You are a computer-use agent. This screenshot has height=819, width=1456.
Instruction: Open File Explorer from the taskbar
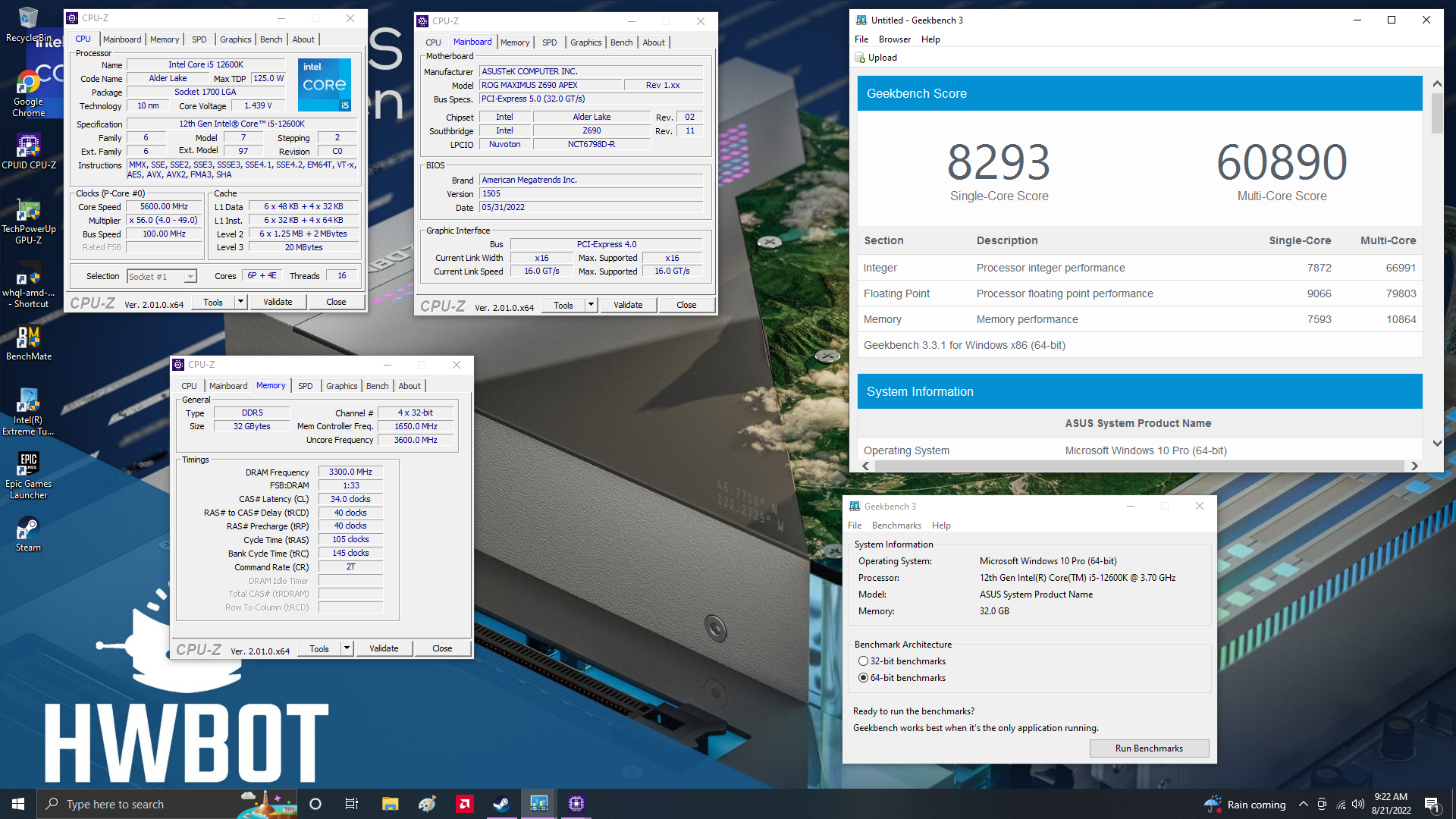(x=390, y=804)
